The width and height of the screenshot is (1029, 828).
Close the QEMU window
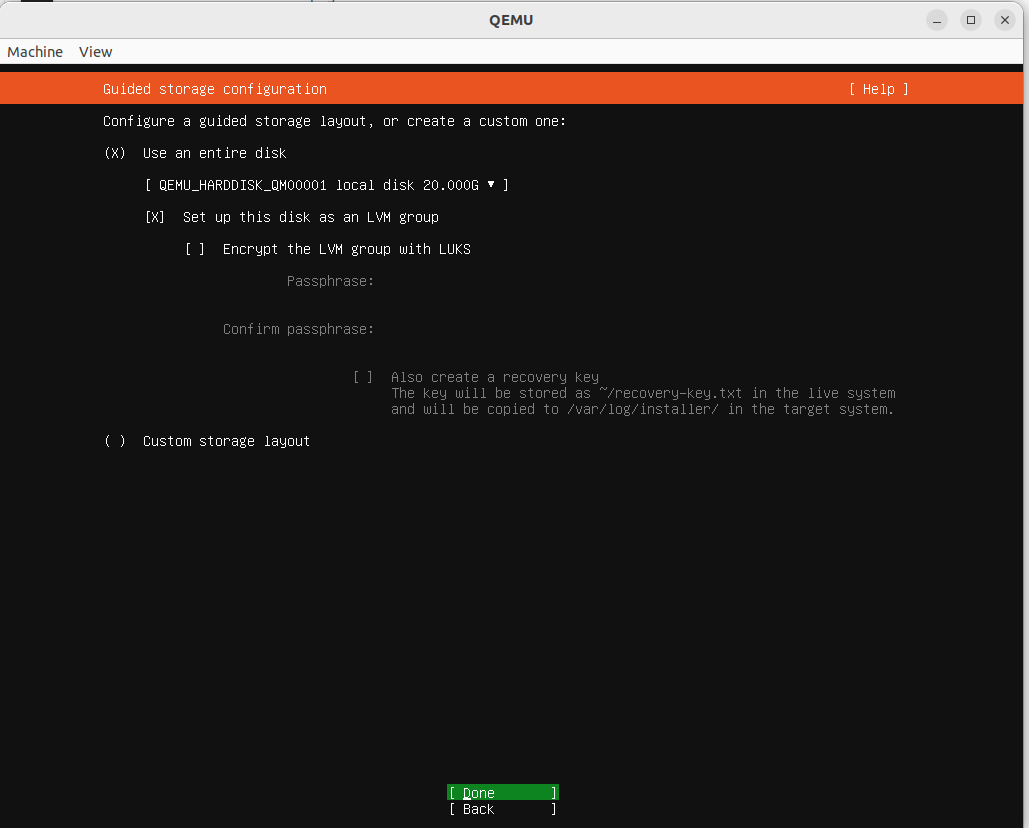(x=1004, y=19)
